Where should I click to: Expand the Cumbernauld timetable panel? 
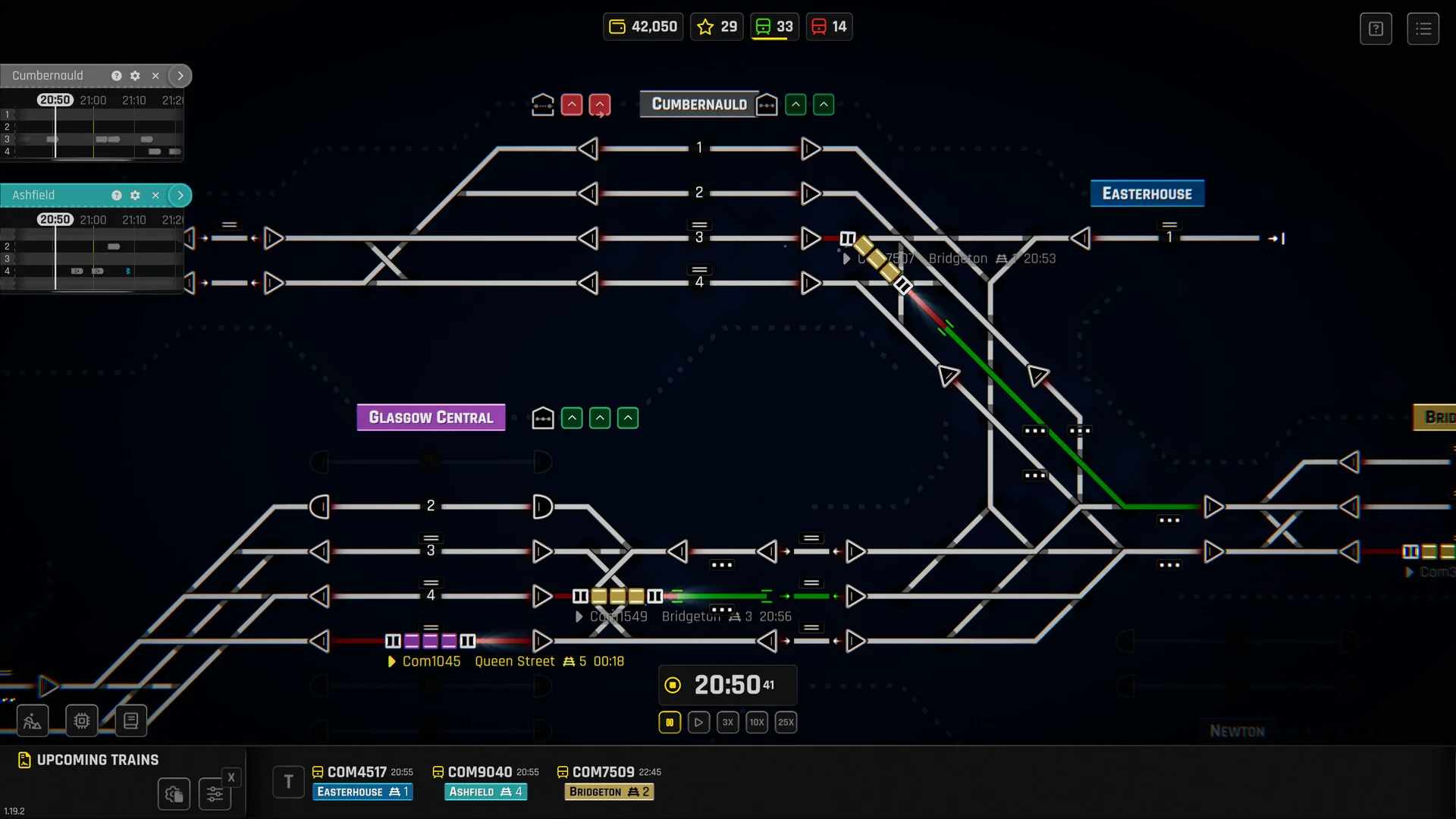pos(180,76)
